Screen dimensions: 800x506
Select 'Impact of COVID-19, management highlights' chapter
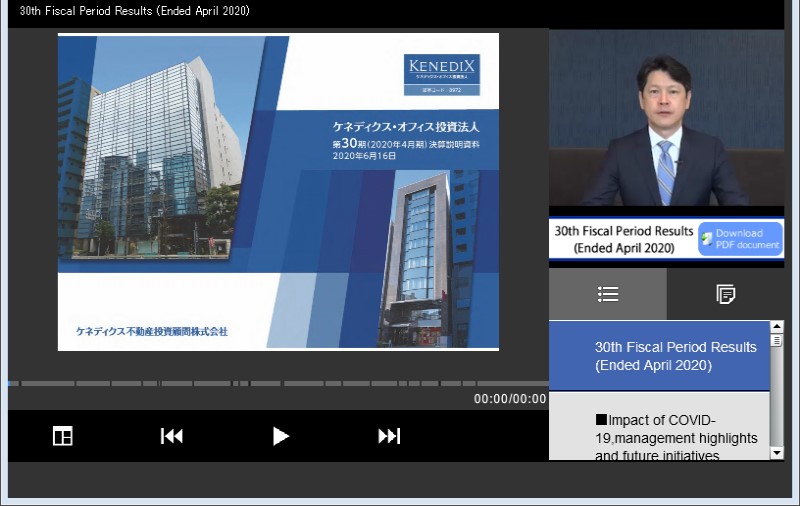pyautogui.click(x=659, y=426)
